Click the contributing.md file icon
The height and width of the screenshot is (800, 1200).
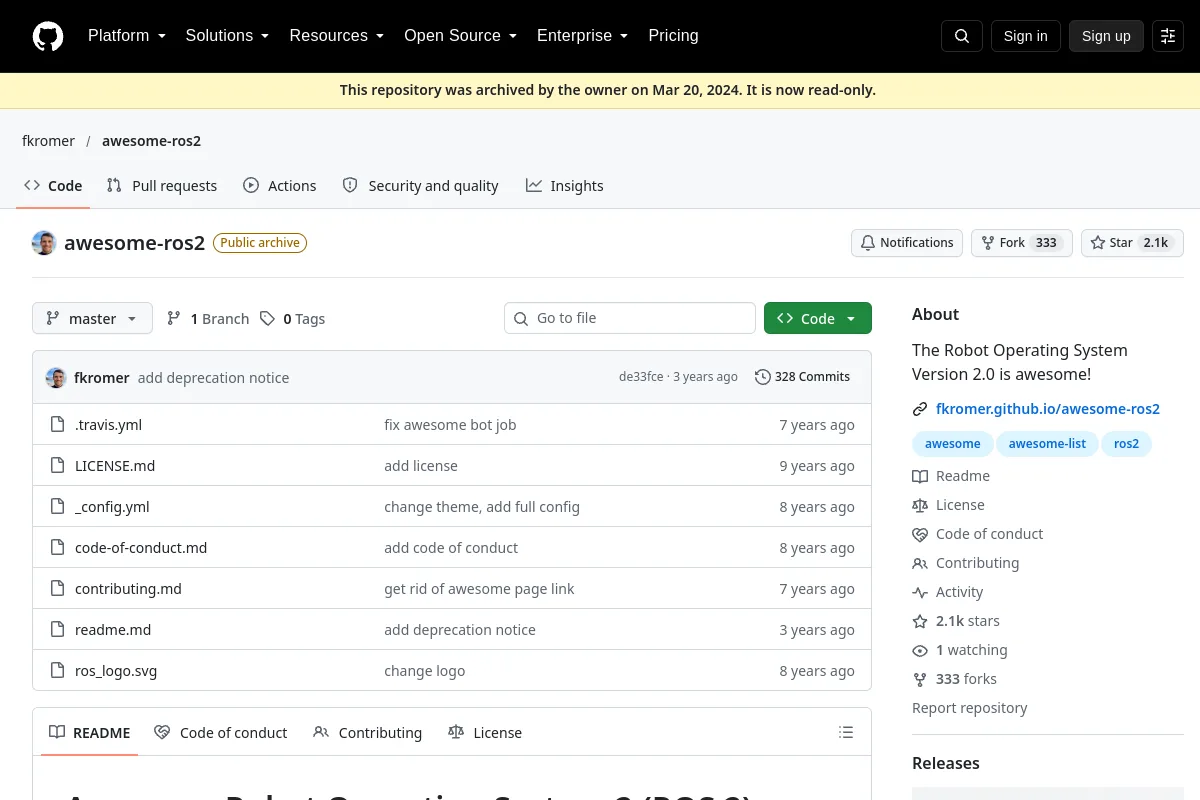(x=58, y=589)
